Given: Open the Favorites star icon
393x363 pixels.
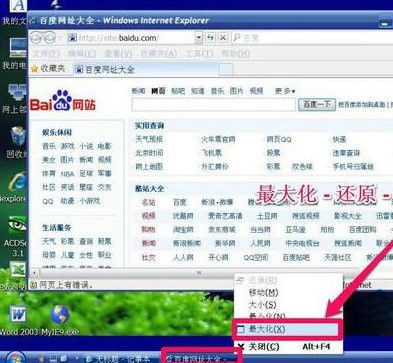Looking at the screenshot, I should tap(34, 69).
